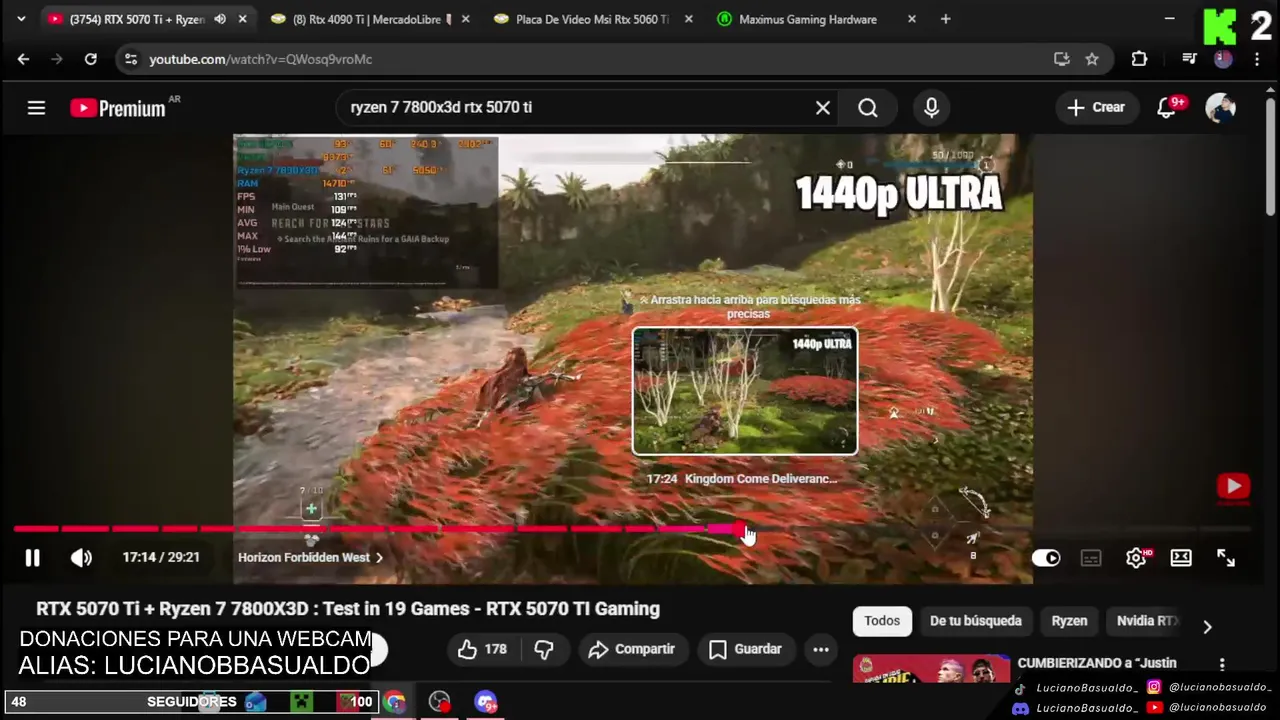The width and height of the screenshot is (1280, 720).
Task: Save the video with the Guardar button
Action: 745,650
